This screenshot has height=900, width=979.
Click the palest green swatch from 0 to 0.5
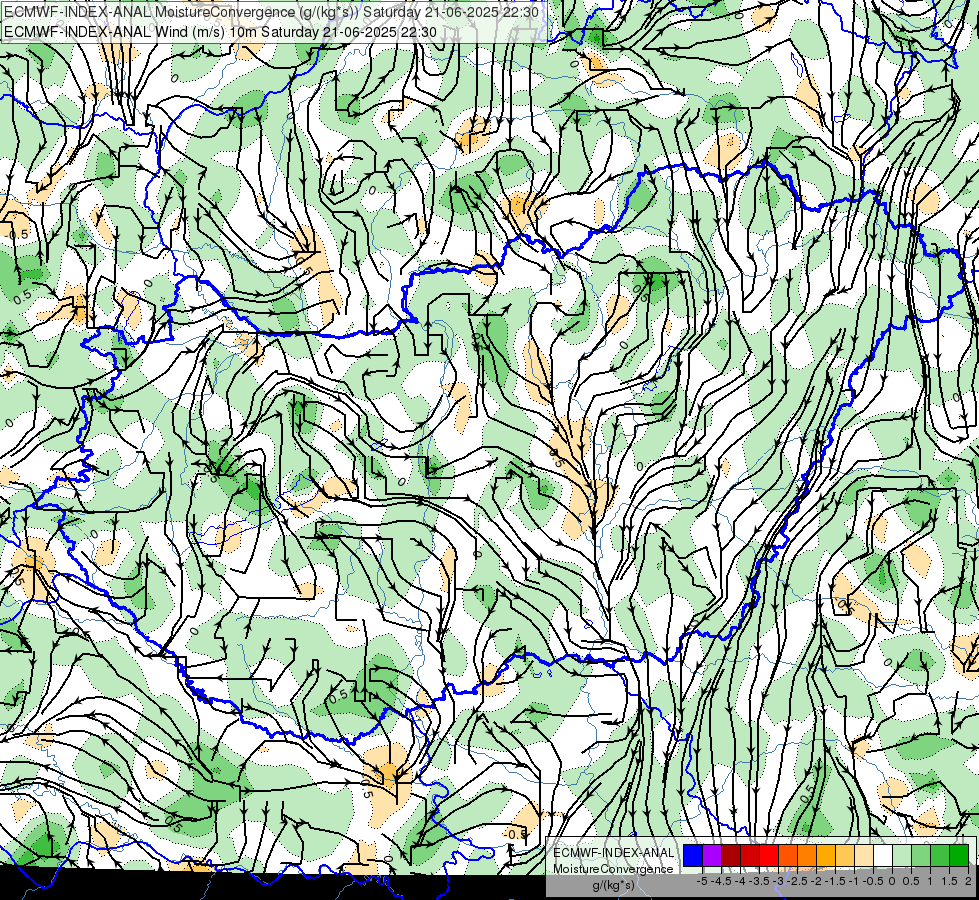[x=902, y=855]
